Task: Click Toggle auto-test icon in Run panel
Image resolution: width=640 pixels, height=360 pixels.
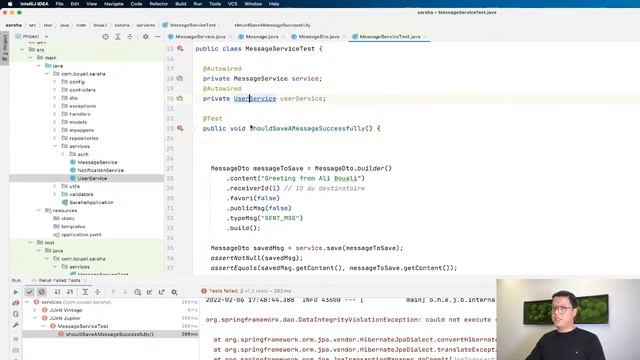Action: click(16, 314)
